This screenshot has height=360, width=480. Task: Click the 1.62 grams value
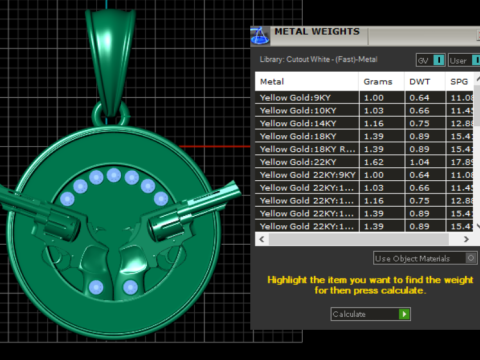[374, 162]
